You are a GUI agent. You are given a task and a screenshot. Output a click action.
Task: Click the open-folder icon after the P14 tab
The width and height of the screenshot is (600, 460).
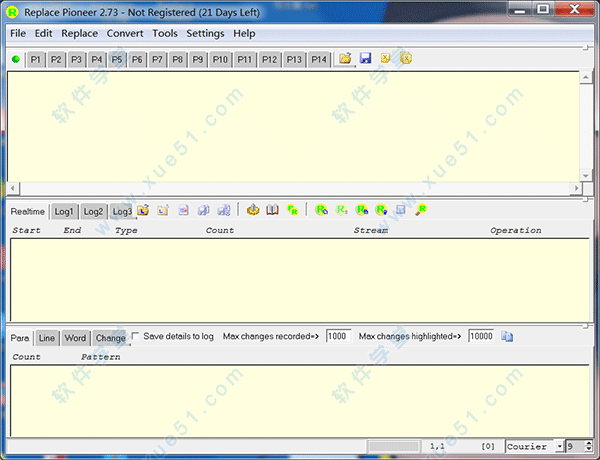point(345,58)
